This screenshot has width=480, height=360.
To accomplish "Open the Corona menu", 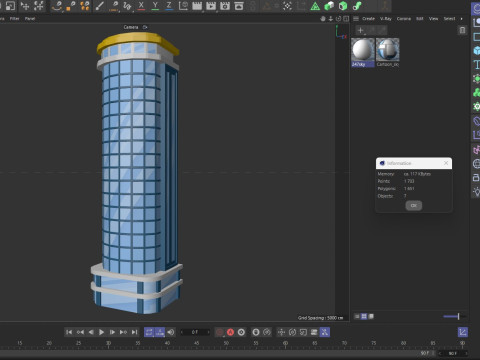I will point(404,19).
